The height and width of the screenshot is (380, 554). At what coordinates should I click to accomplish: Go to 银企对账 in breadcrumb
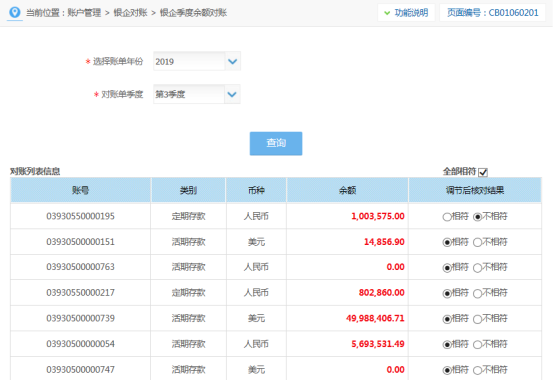tap(130, 13)
